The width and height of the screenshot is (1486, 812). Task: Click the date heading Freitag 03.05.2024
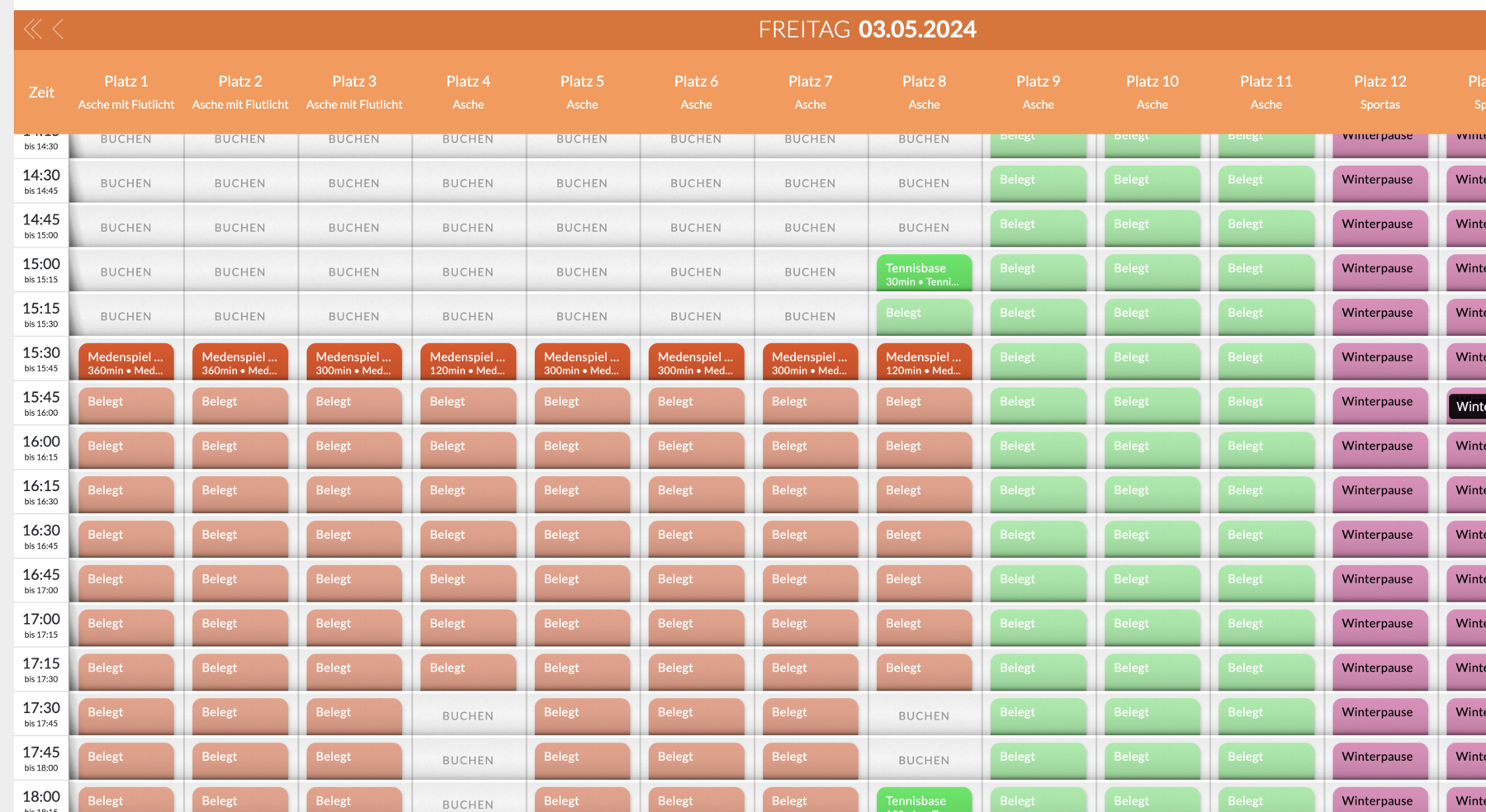pos(867,30)
